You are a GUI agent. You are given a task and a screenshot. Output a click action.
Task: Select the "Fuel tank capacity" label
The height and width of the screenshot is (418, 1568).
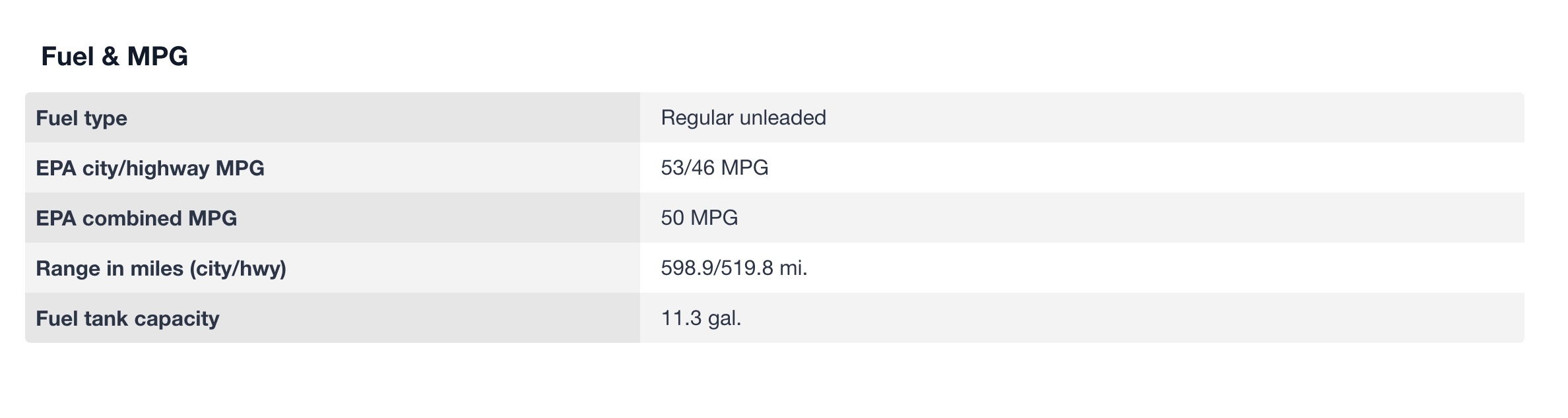coord(127,318)
